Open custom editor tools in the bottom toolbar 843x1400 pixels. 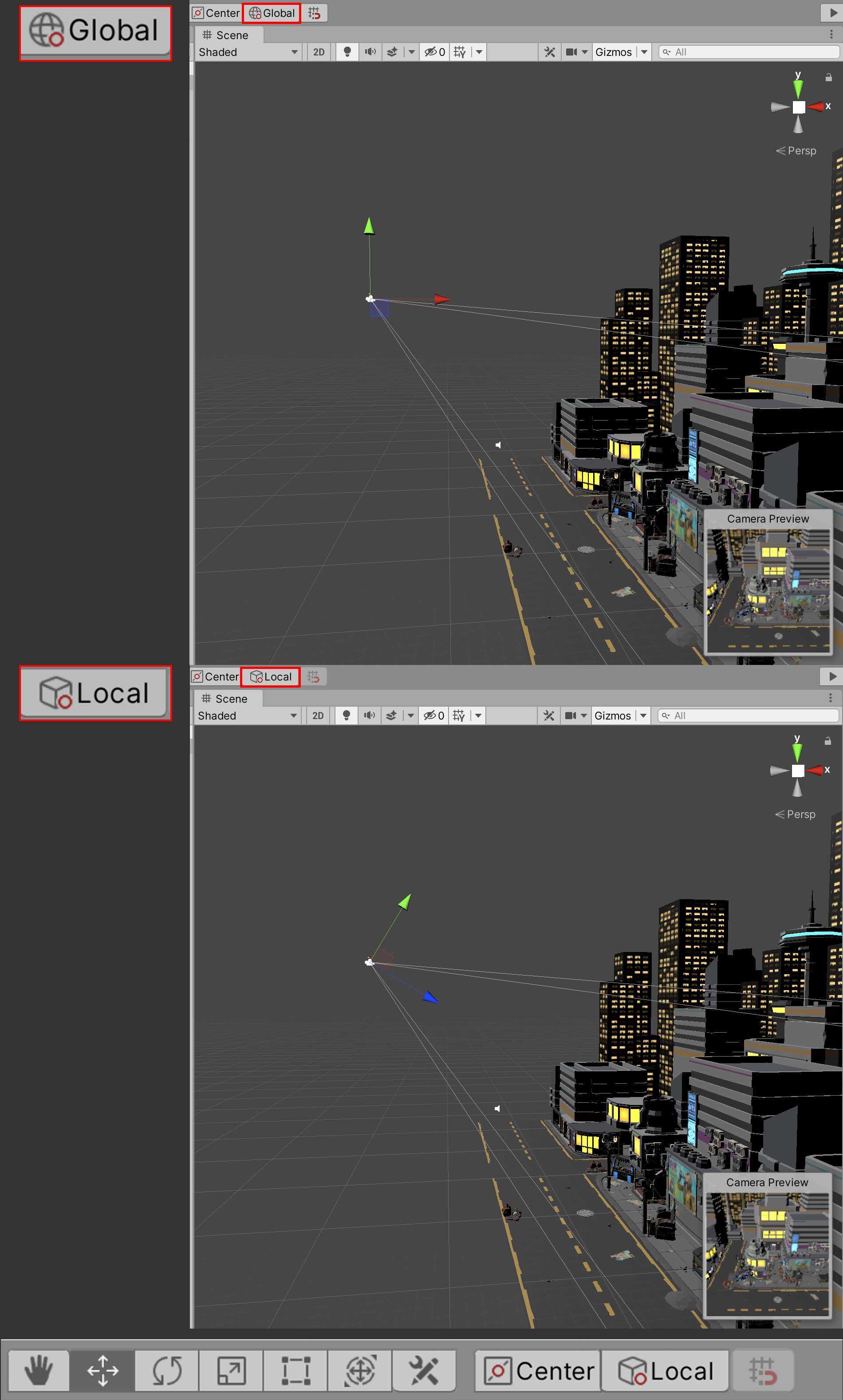pyautogui.click(x=424, y=1370)
